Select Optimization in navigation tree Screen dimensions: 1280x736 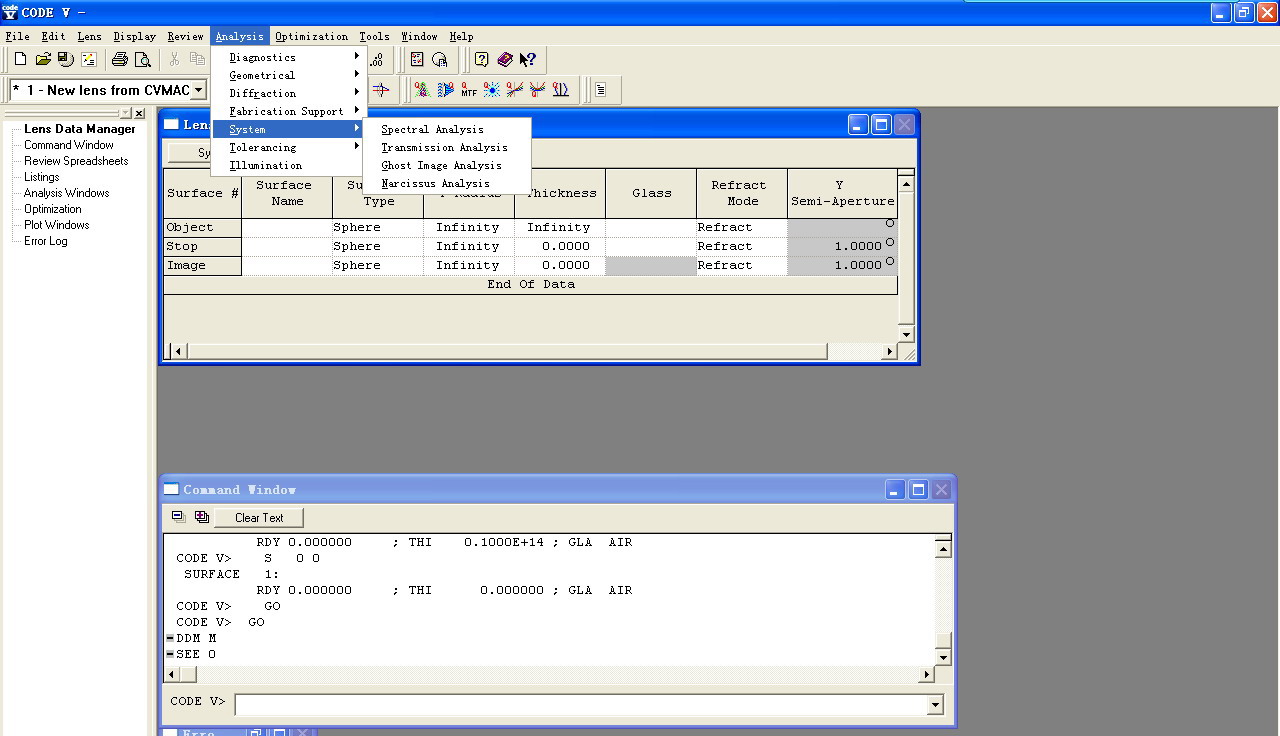point(53,209)
